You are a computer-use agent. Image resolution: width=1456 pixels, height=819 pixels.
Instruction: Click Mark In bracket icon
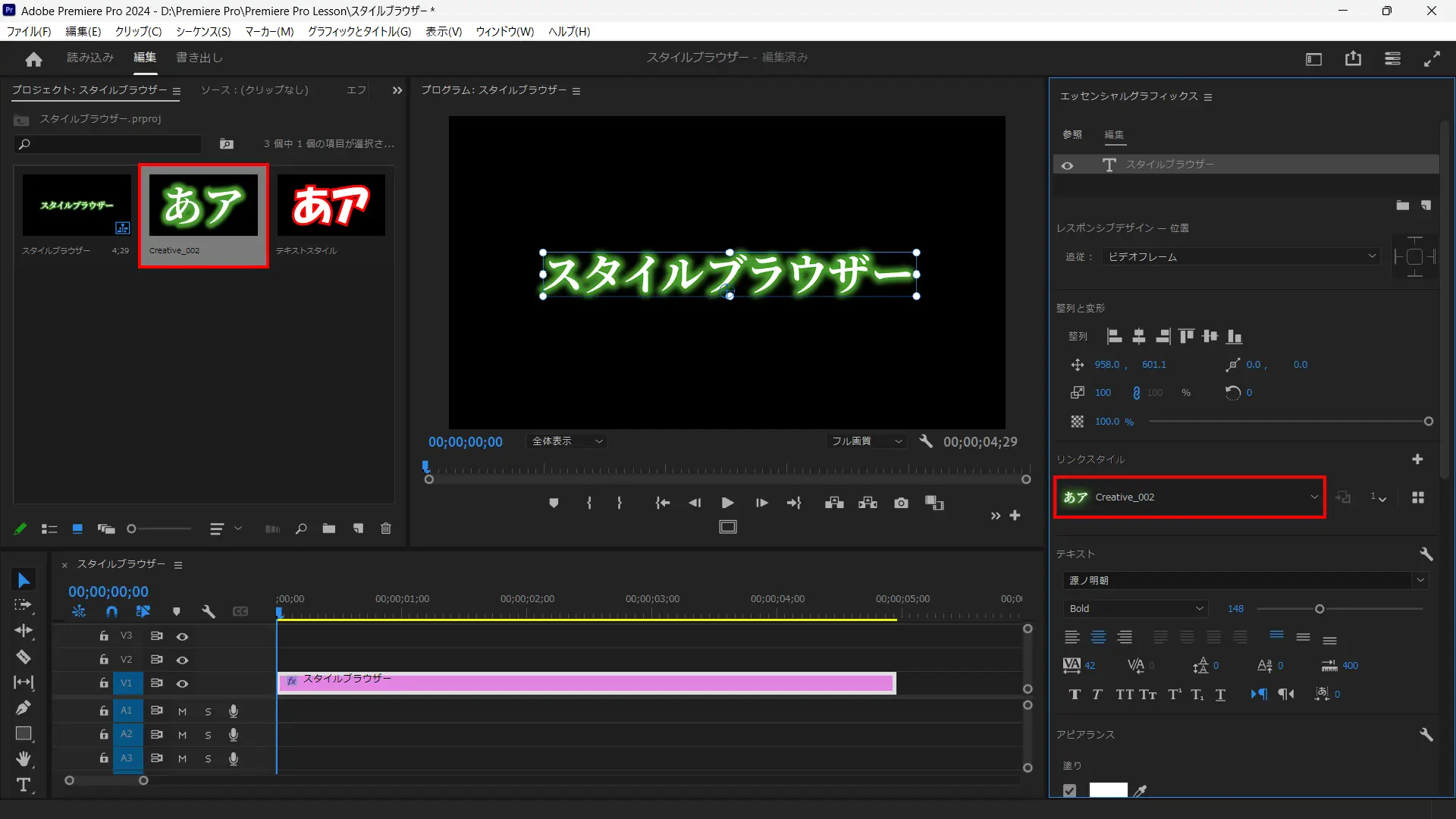589,503
